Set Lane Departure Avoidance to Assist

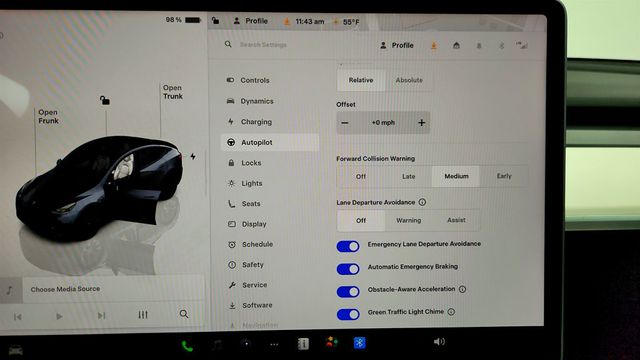coord(456,220)
